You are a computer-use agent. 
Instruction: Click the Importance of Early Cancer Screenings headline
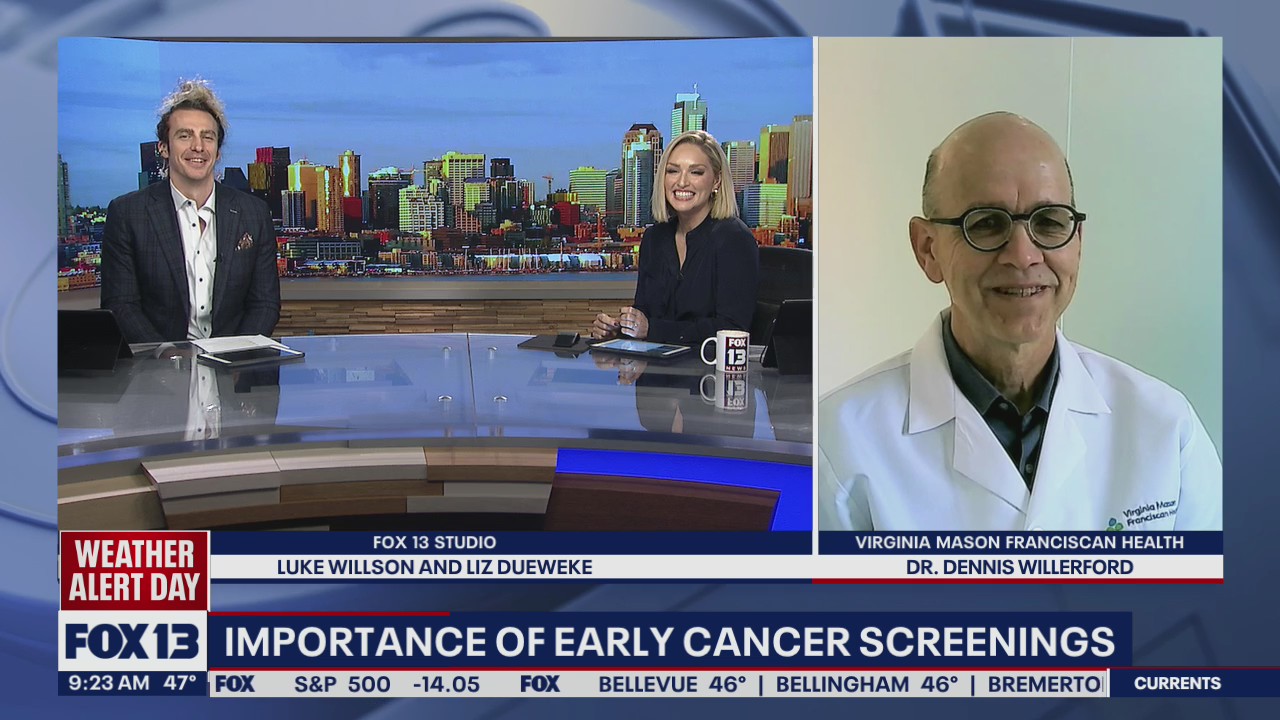[x=669, y=641]
